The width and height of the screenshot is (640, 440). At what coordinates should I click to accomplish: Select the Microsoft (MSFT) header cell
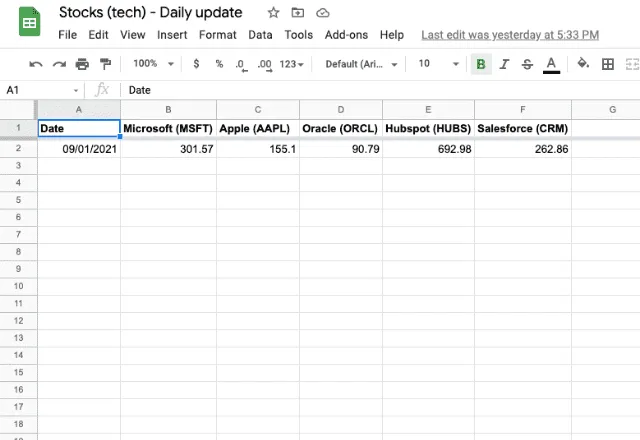168,128
